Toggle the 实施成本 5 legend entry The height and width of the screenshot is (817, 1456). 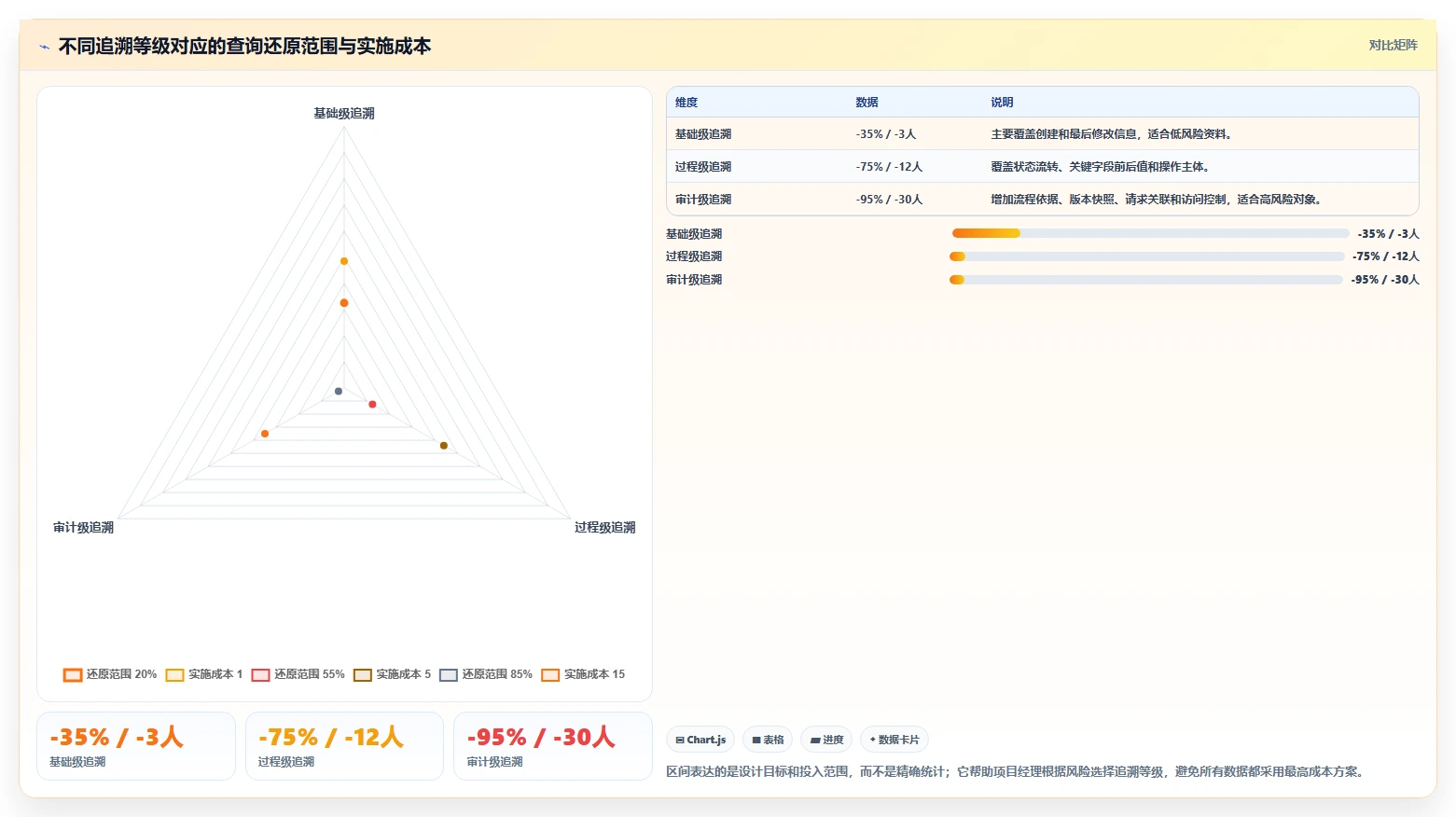click(x=393, y=674)
